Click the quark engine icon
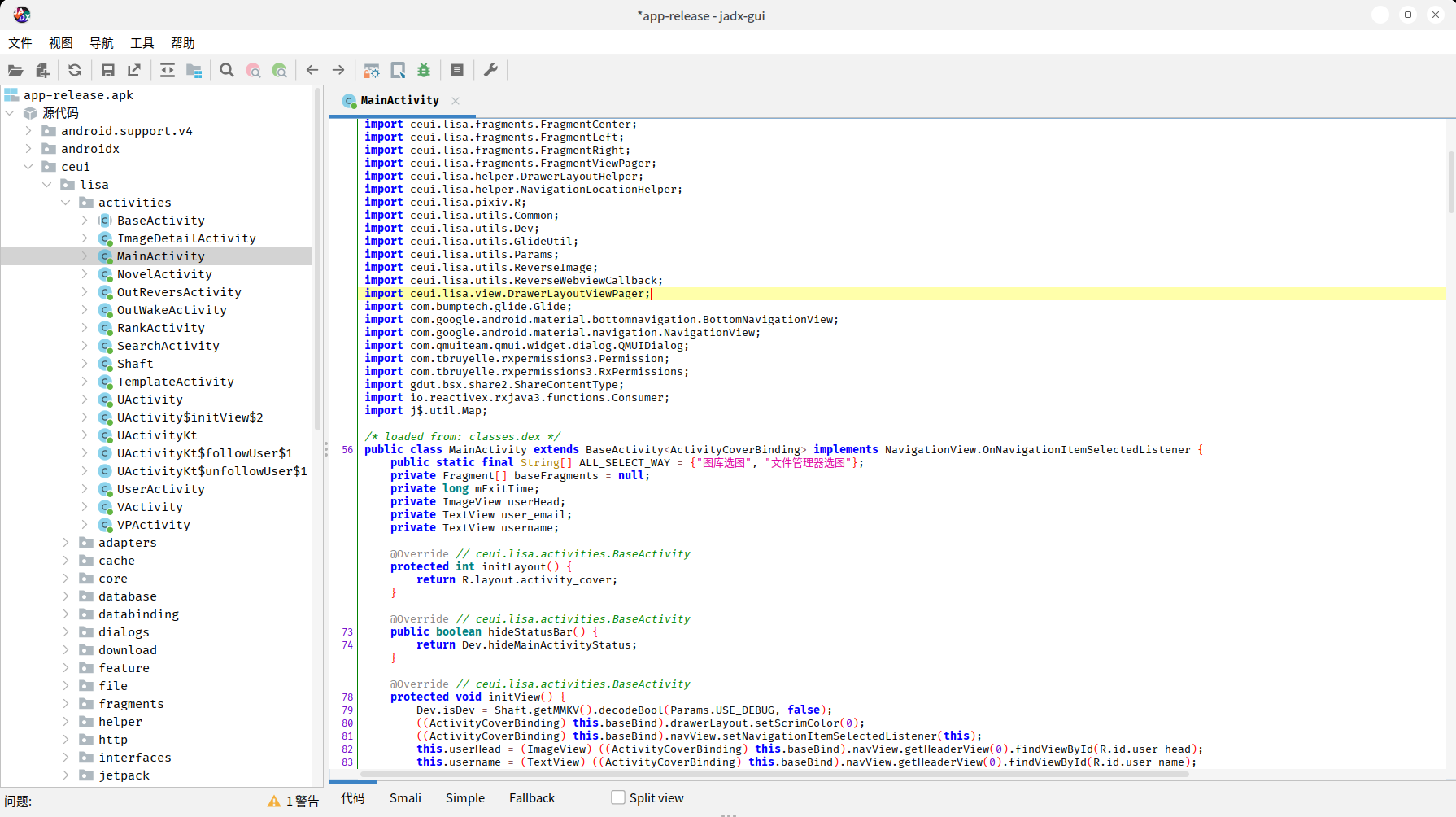This screenshot has width=1456, height=817. click(398, 71)
